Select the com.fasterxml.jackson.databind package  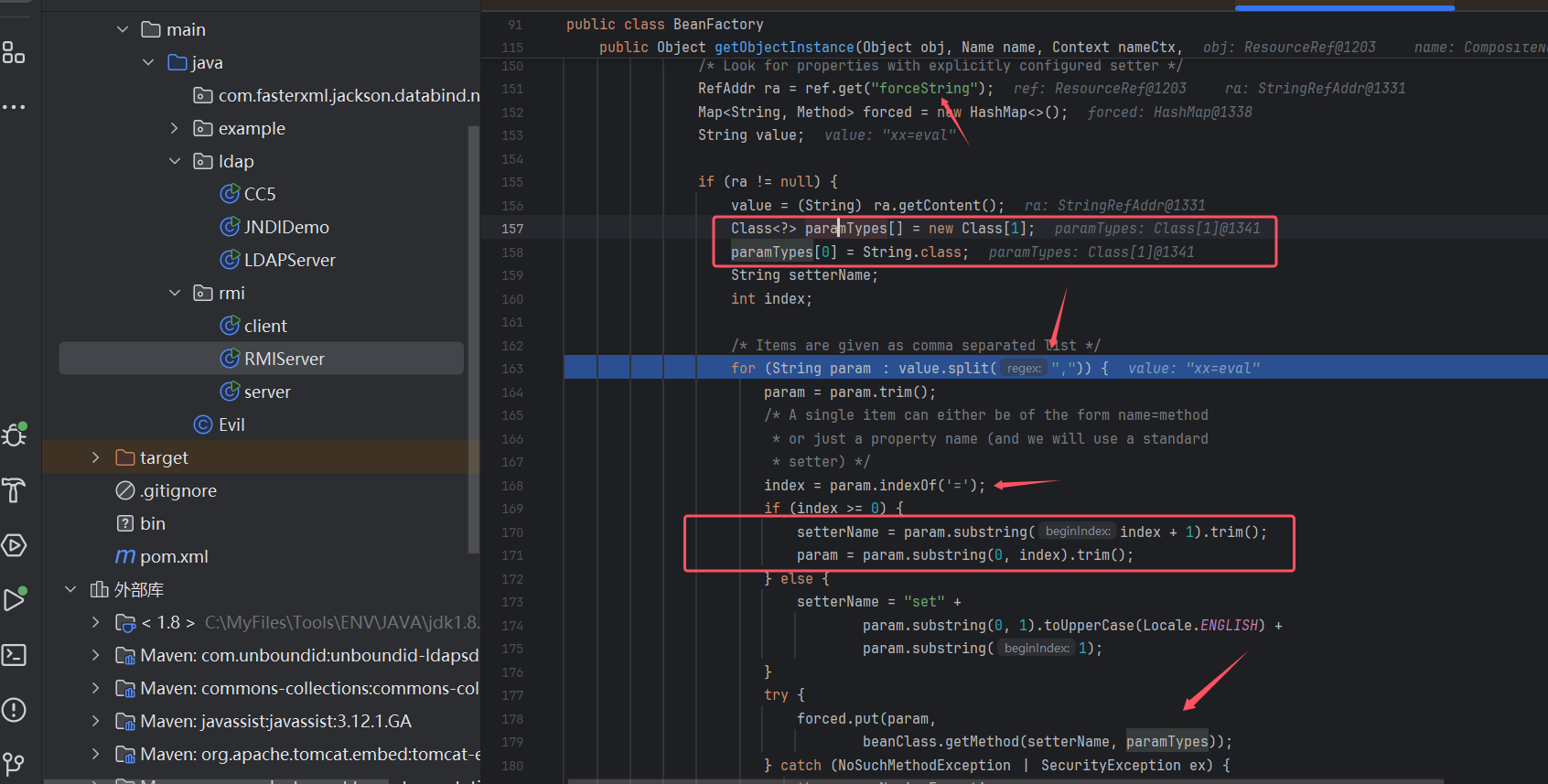point(337,95)
